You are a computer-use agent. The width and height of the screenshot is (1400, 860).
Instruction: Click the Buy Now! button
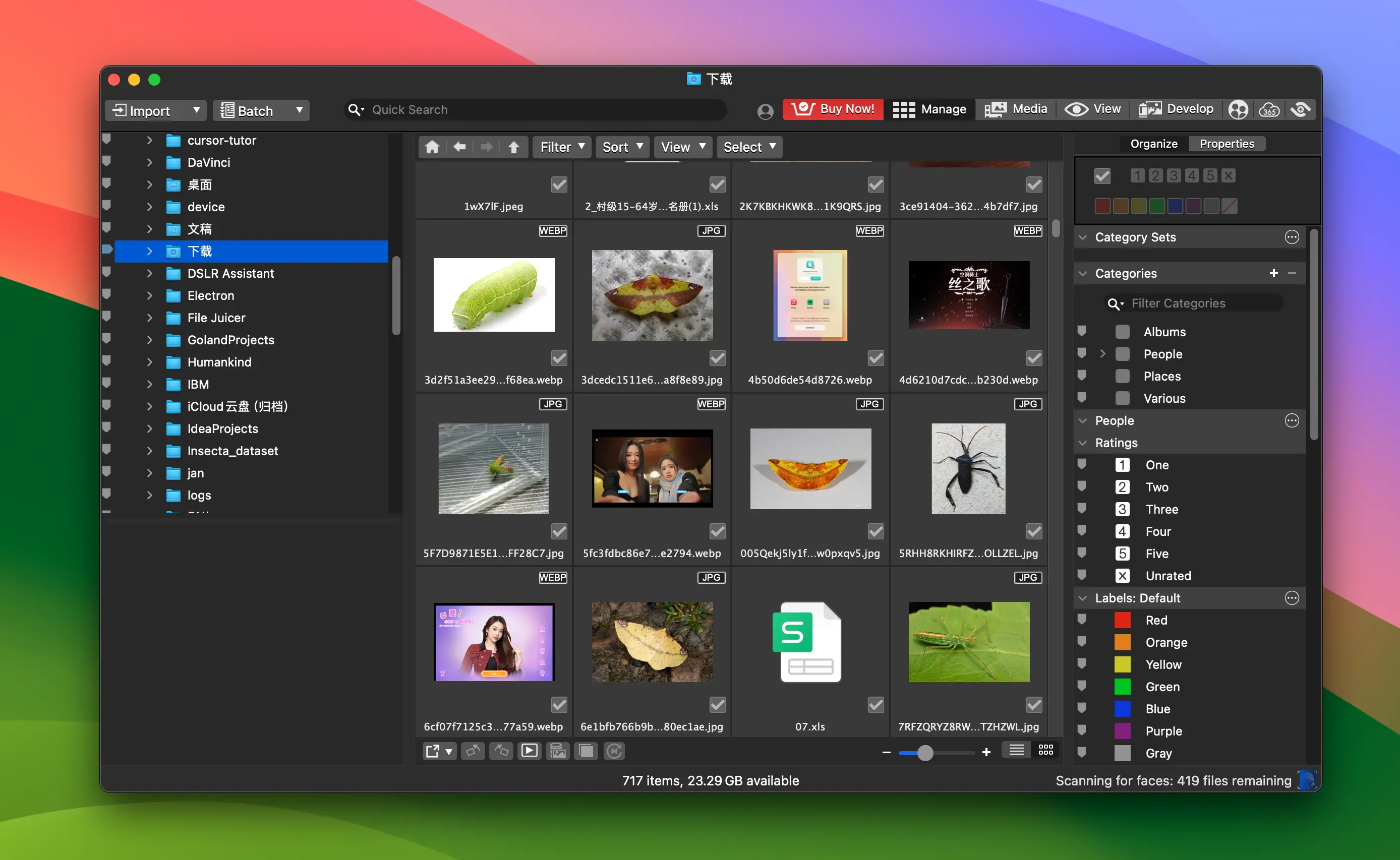tap(833, 109)
